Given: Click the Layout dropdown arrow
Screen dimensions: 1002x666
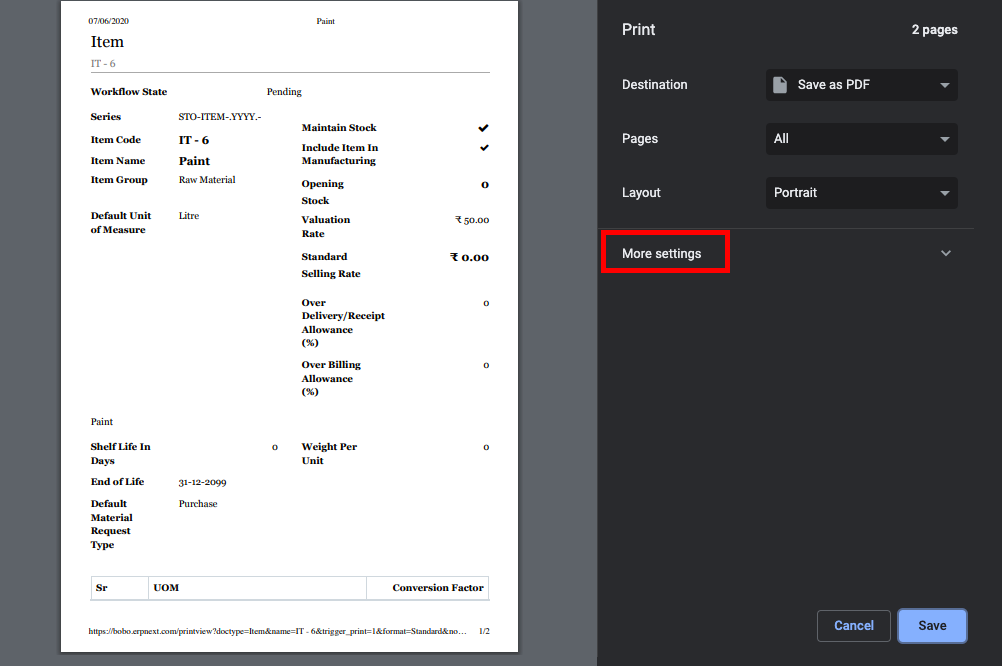Looking at the screenshot, I should pyautogui.click(x=944, y=193).
